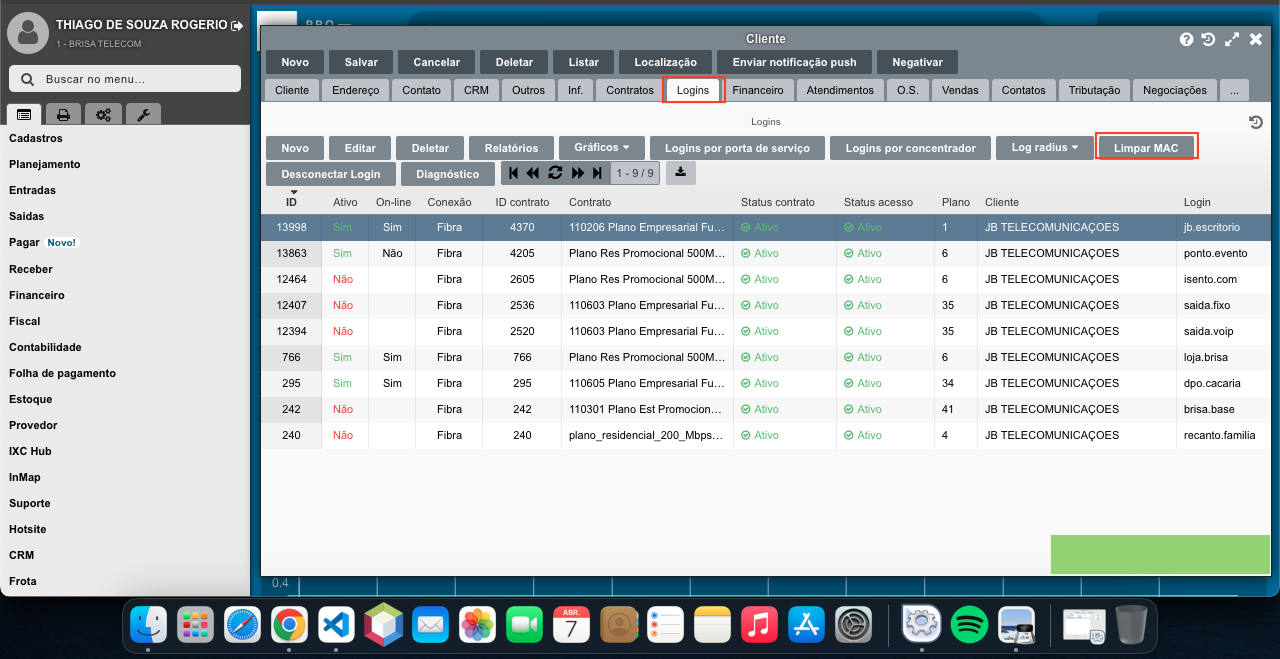
Task: Open the gears settings tab in the sidebar
Action: [103, 114]
